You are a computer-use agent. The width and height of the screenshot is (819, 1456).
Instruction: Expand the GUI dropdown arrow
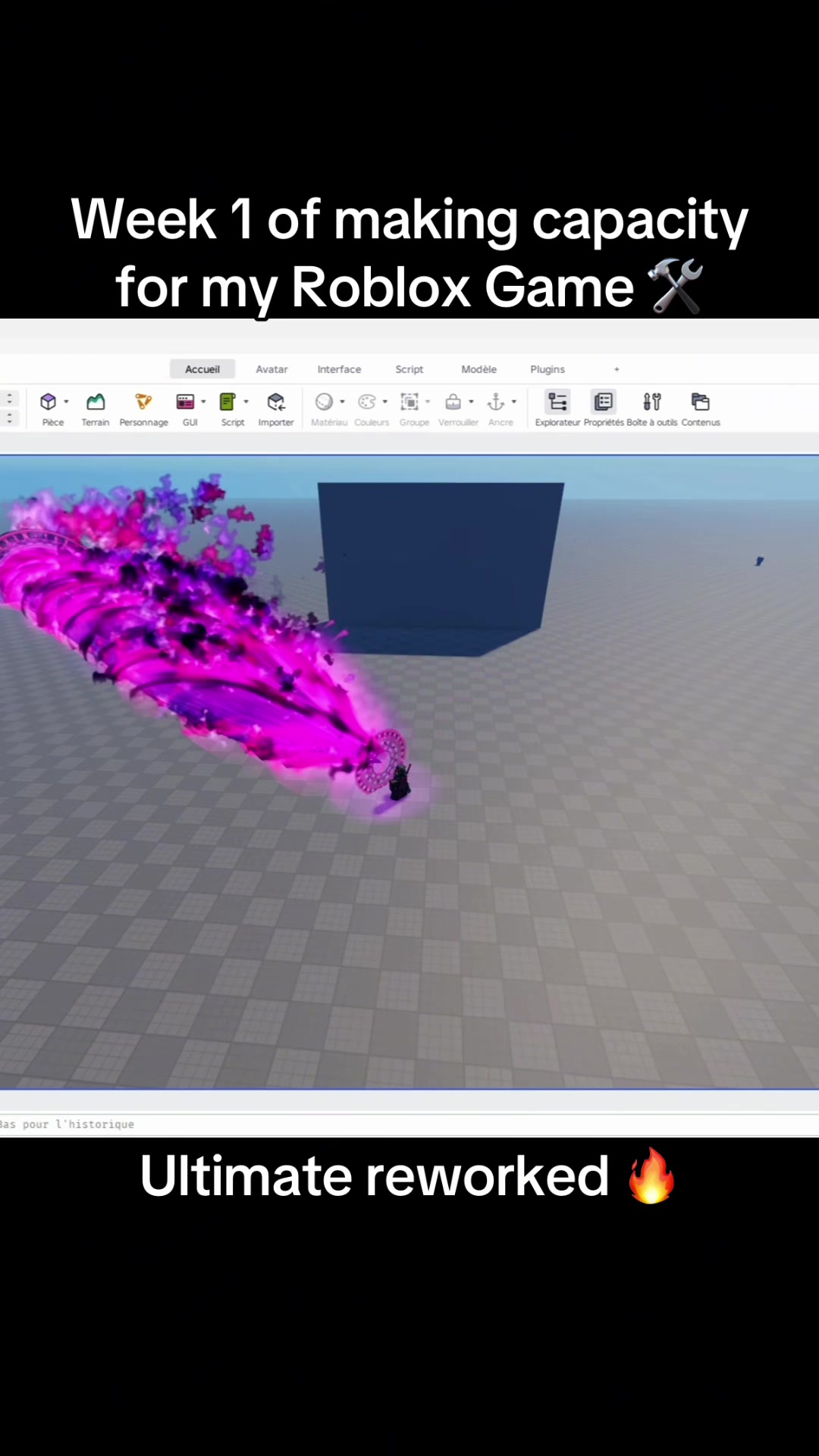click(x=203, y=402)
